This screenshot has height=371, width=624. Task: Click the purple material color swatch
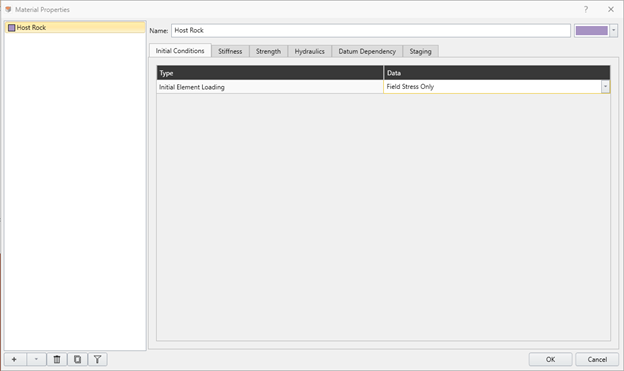click(x=592, y=31)
